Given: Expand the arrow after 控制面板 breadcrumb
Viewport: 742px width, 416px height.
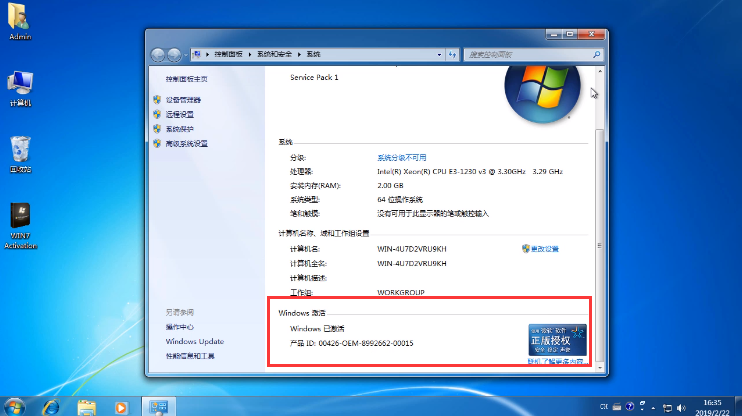Looking at the screenshot, I should [250, 54].
